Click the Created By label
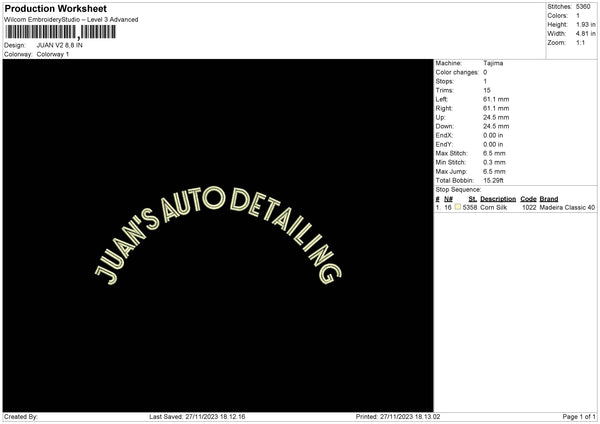This screenshot has height=424, width=600. tap(21, 417)
